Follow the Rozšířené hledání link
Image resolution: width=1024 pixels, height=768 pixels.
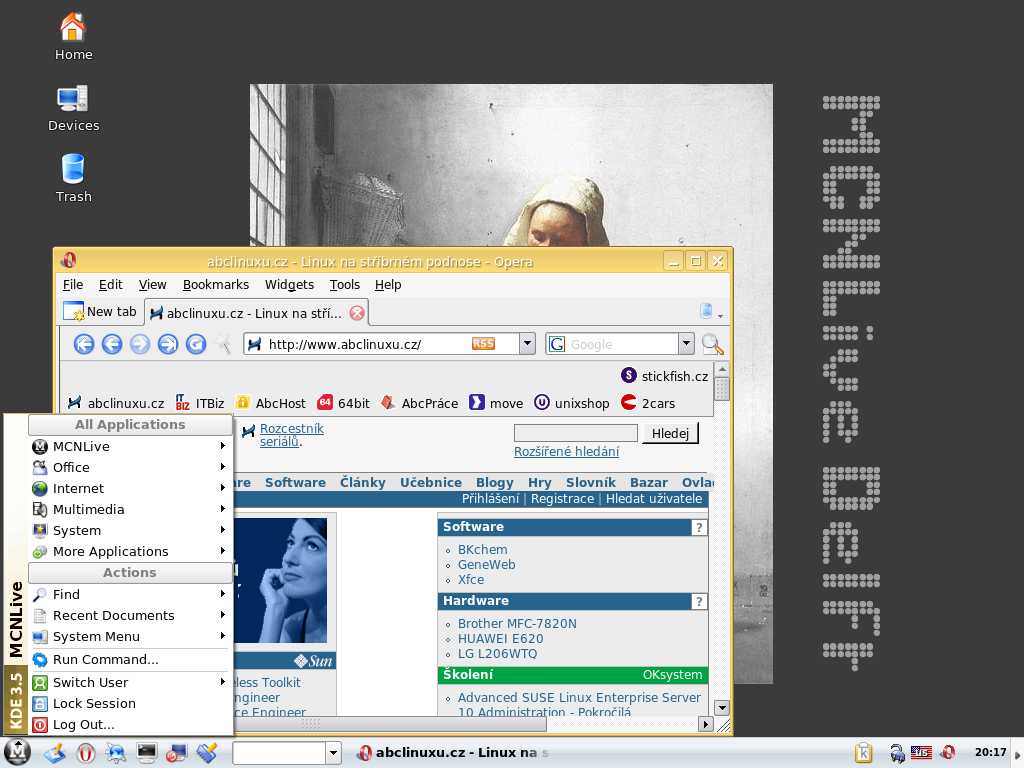[x=566, y=451]
